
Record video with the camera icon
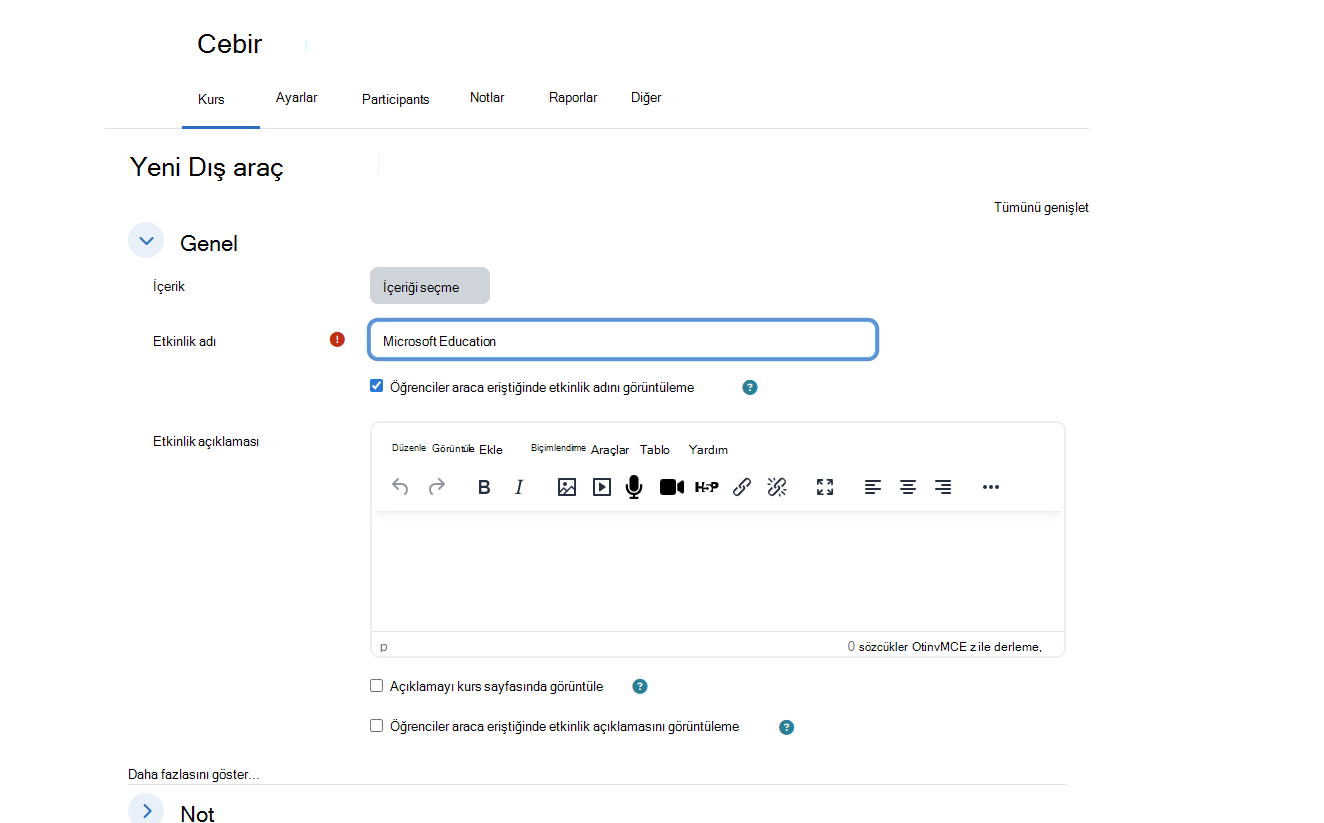tap(672, 487)
